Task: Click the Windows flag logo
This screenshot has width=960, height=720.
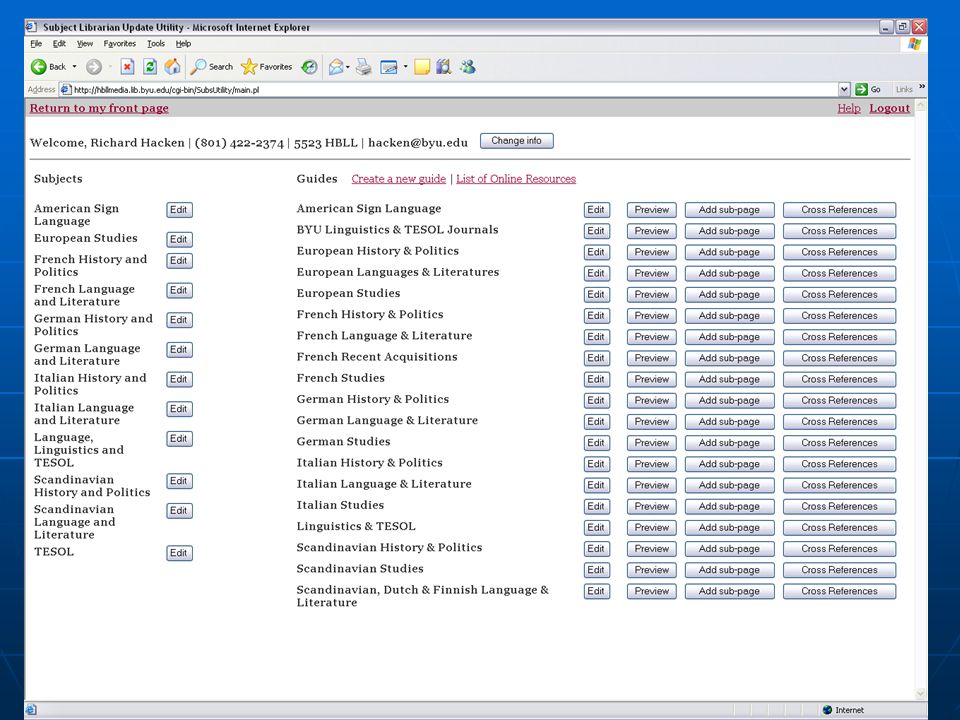Action: pos(914,44)
